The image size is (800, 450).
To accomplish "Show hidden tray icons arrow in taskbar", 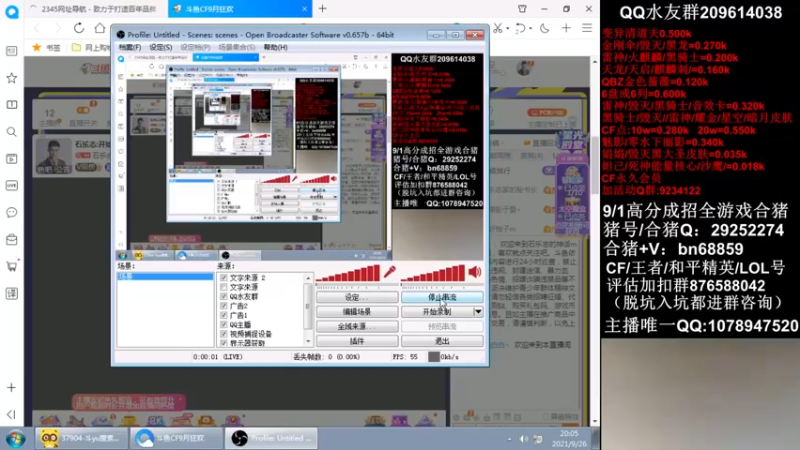I will tap(509, 439).
